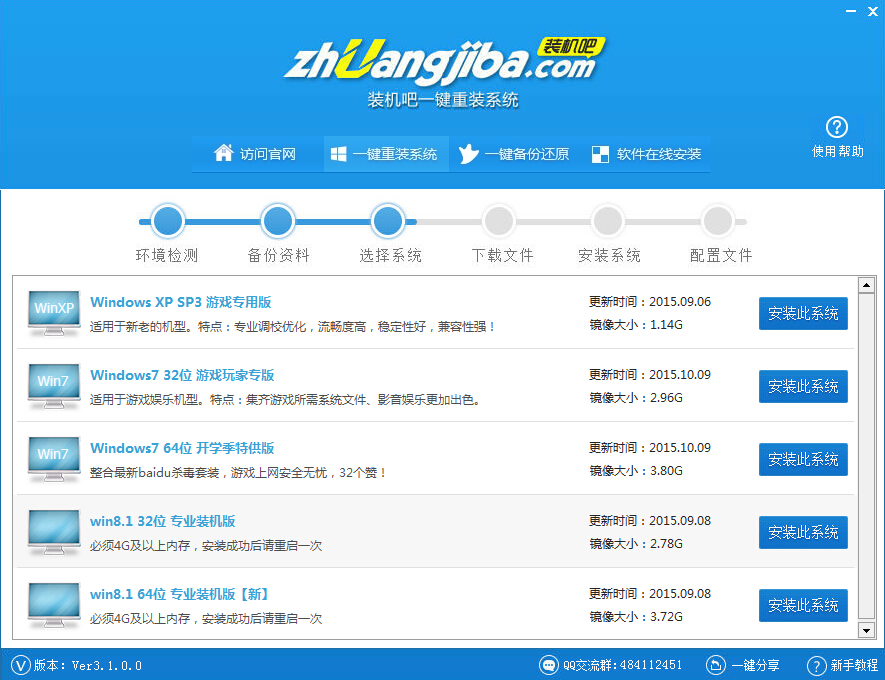Click QQ交流群:484112451 text

click(x=623, y=665)
